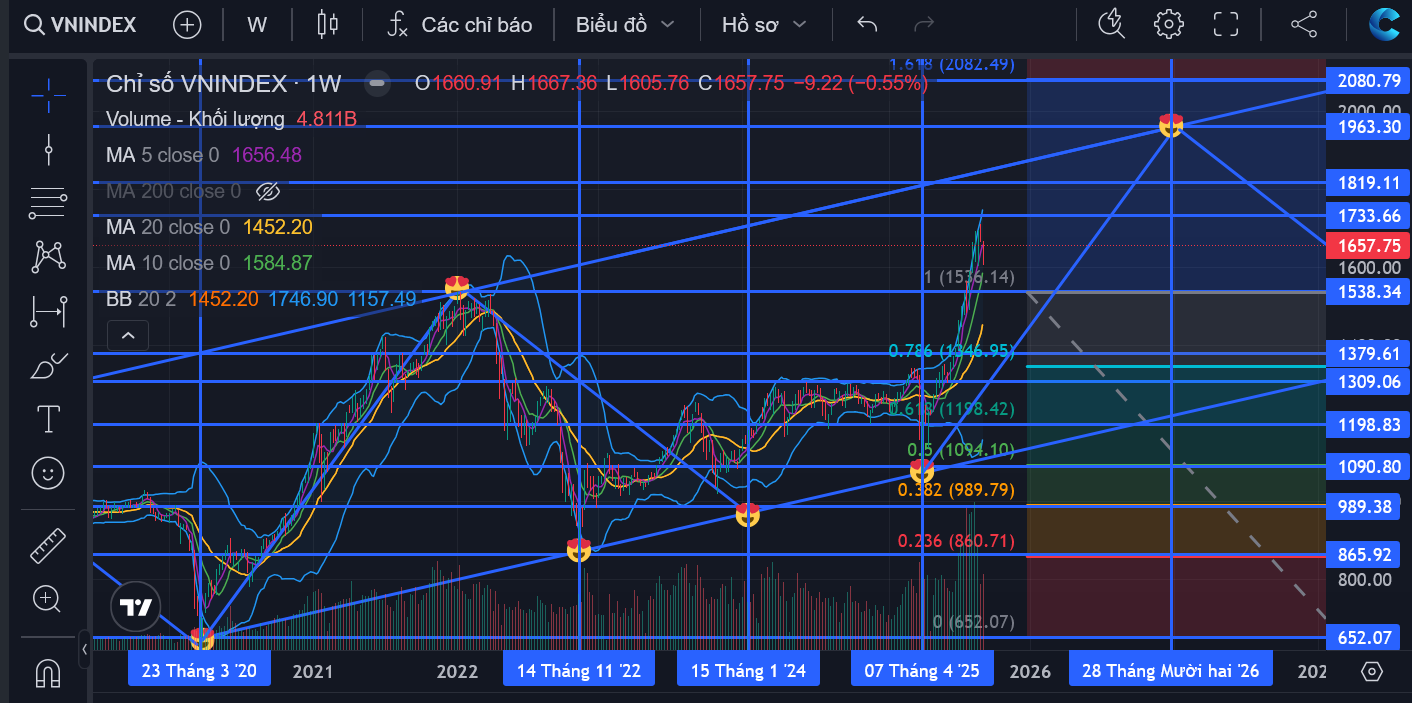Click the 28 Tháng Mười hai '26 date label
Image resolution: width=1412 pixels, height=703 pixels.
click(1170, 670)
